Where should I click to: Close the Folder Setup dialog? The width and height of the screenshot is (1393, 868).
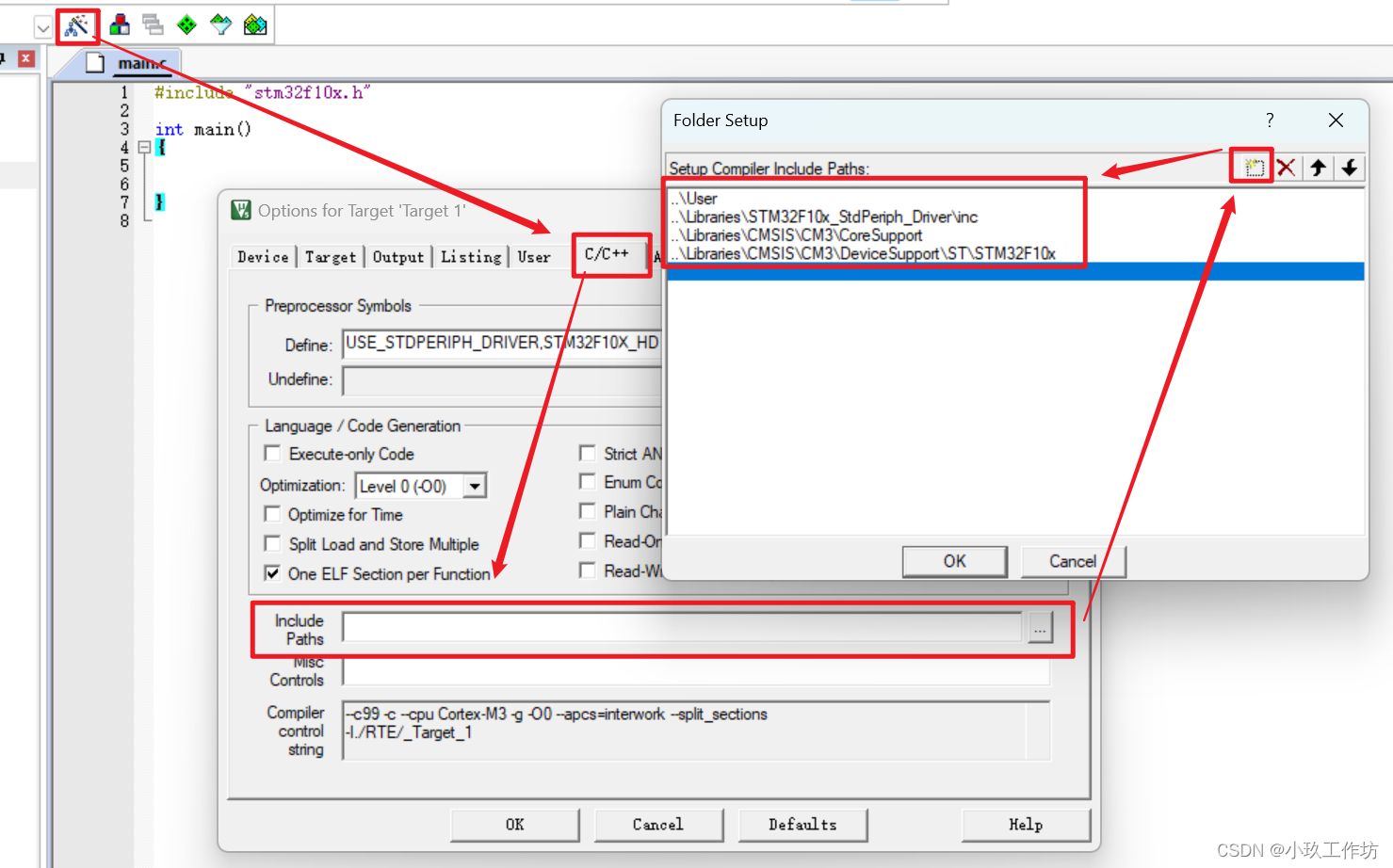tap(1336, 120)
